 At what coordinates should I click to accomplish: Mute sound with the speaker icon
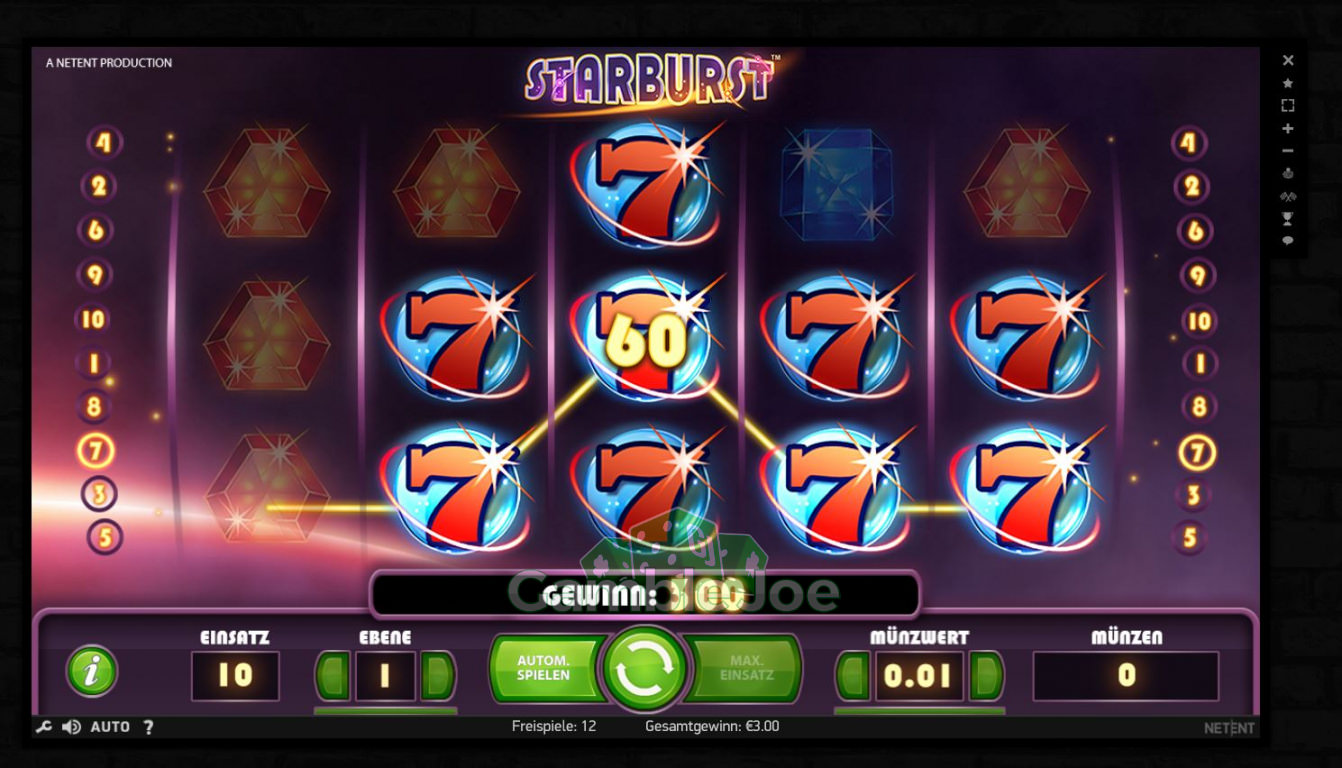point(71,727)
